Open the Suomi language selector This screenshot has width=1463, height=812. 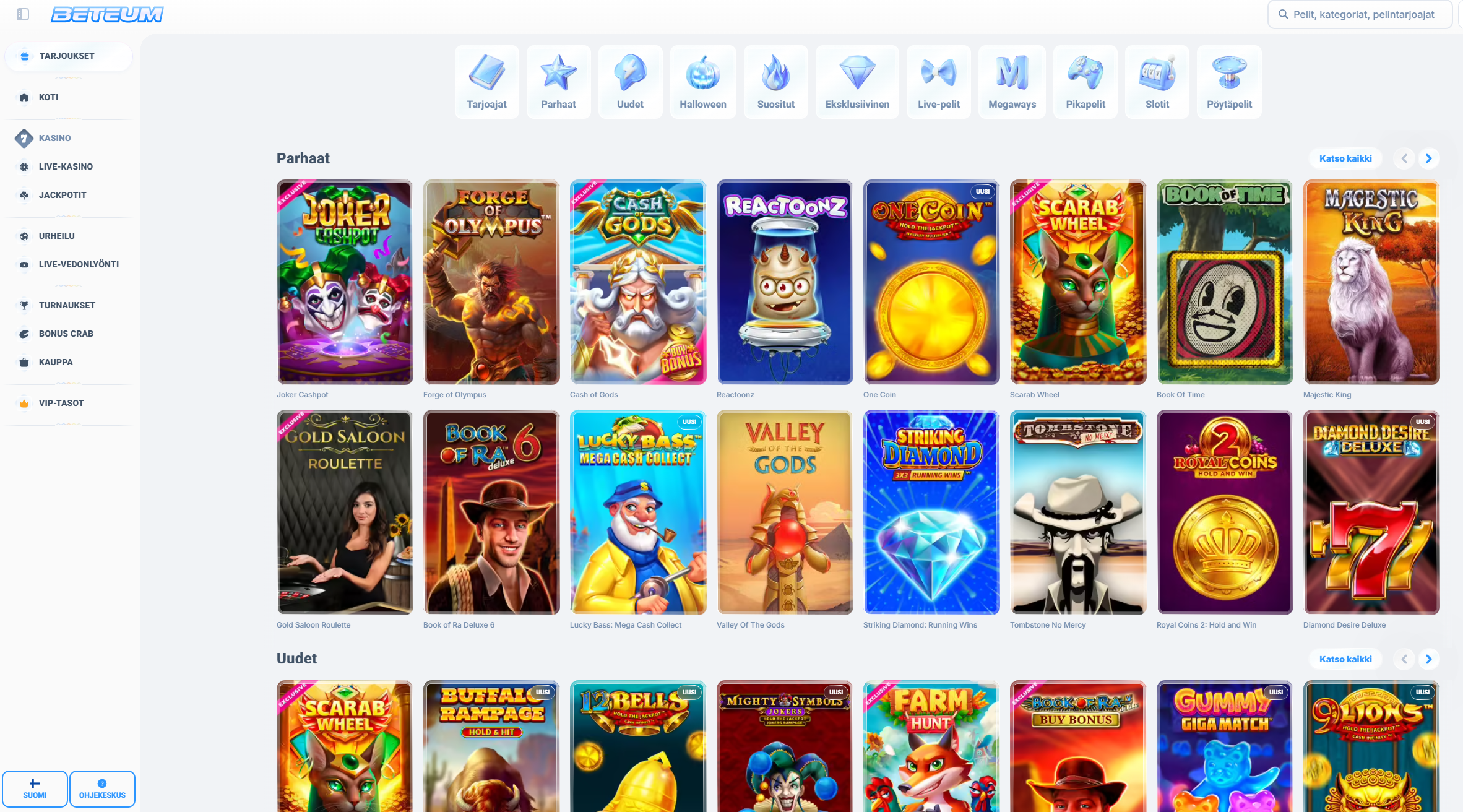[x=35, y=789]
